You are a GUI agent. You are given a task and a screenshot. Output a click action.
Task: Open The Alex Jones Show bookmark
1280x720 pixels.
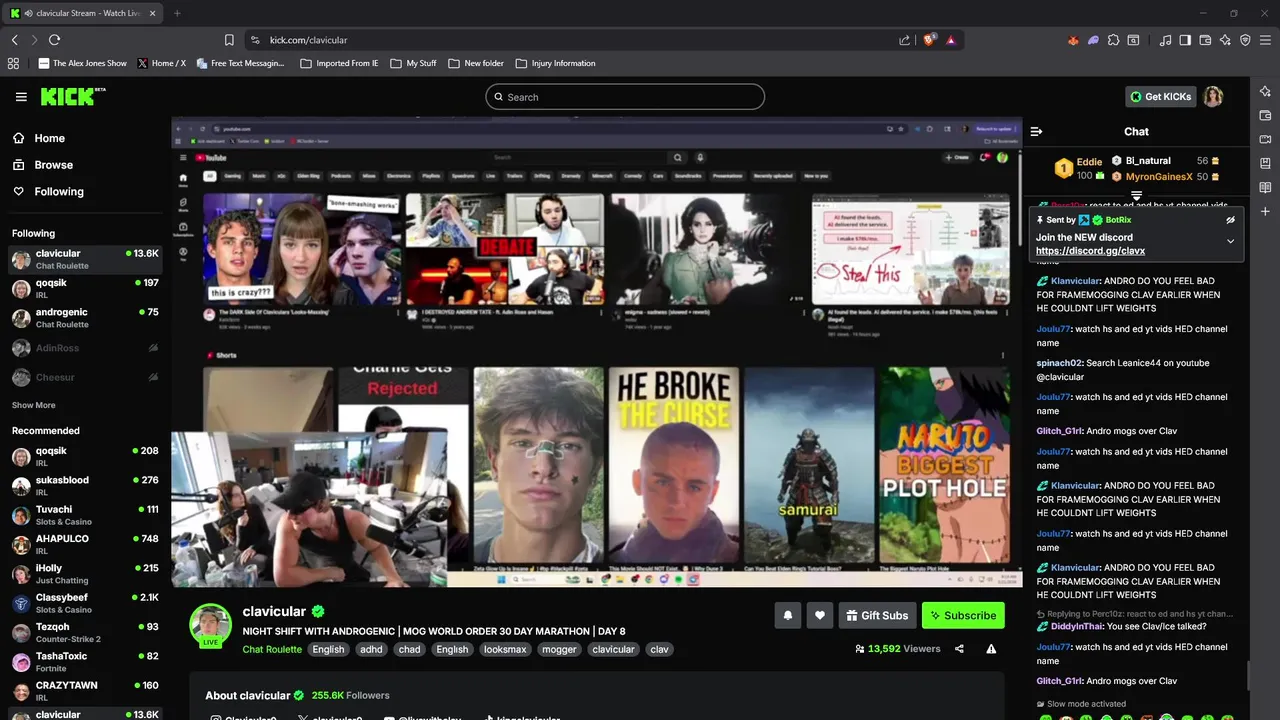pos(83,63)
